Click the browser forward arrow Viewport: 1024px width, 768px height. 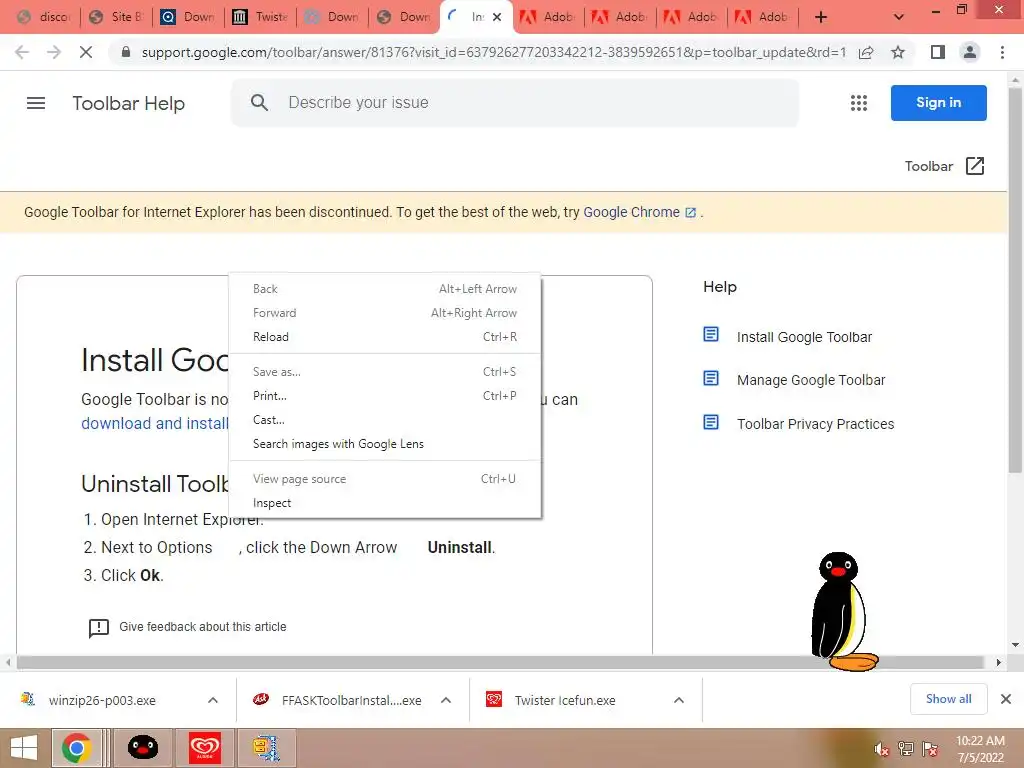point(54,52)
